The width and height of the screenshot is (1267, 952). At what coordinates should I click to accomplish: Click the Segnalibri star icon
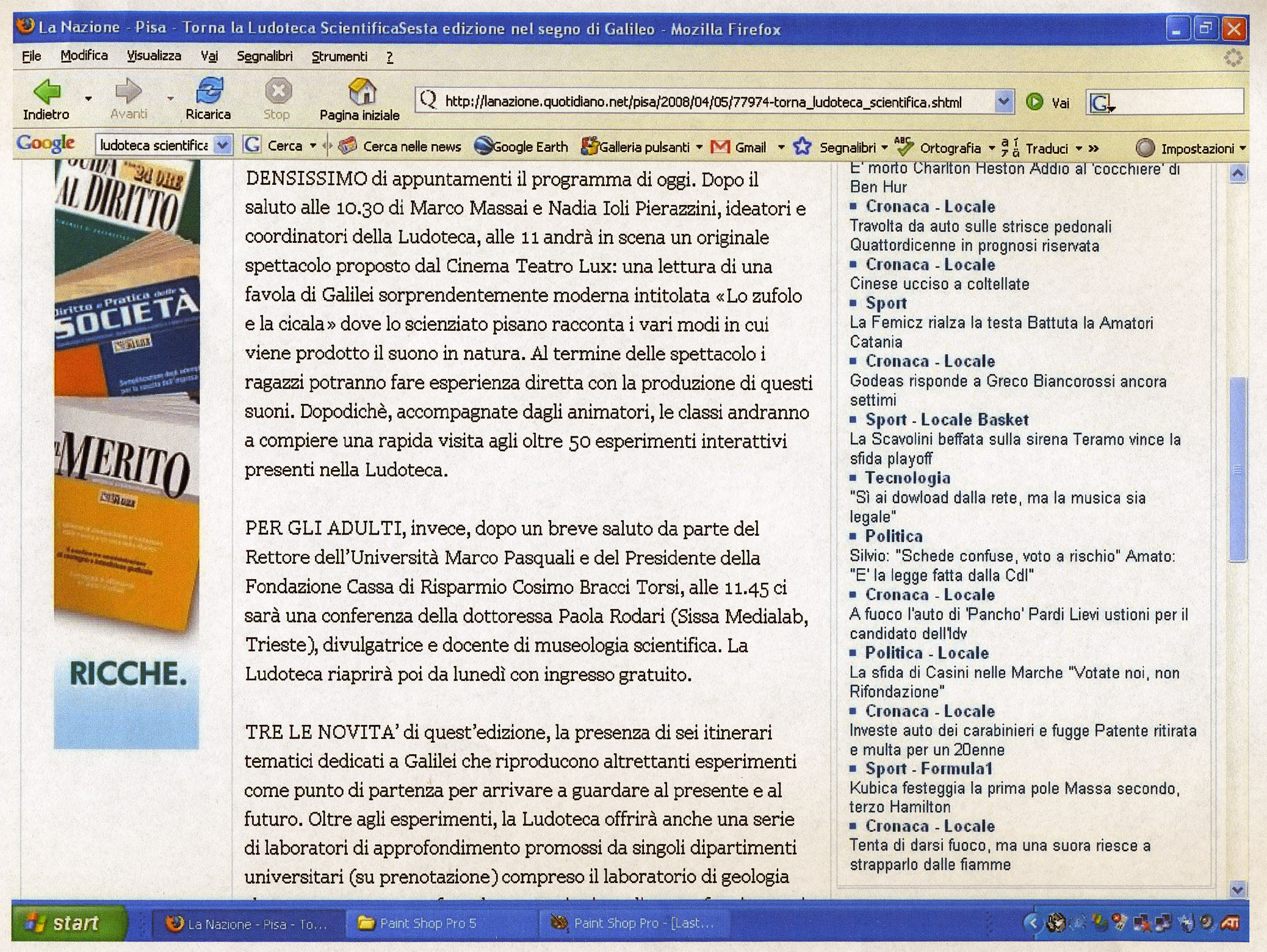(x=802, y=146)
